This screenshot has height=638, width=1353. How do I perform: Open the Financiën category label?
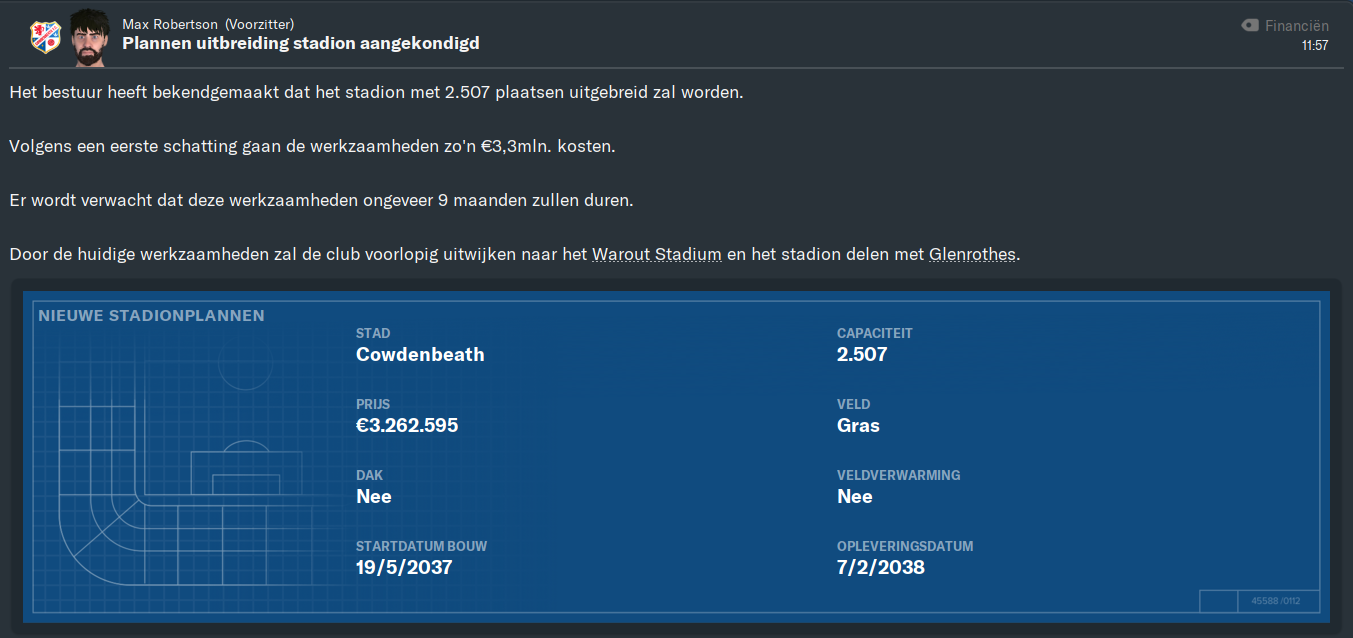(1296, 26)
